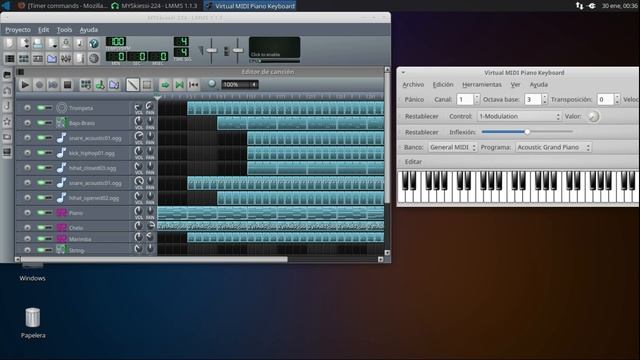Open the Edit menu in LMMS

click(44, 30)
